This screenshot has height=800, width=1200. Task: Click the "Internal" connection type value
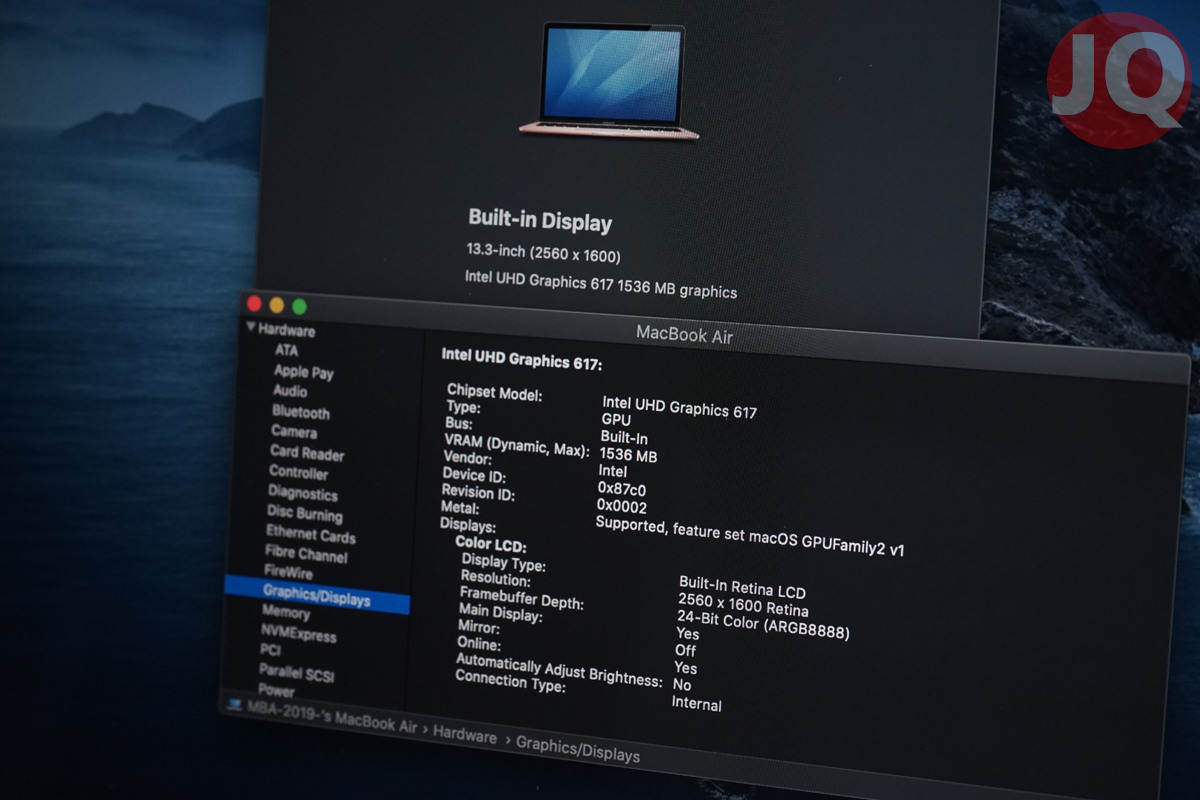coord(697,704)
